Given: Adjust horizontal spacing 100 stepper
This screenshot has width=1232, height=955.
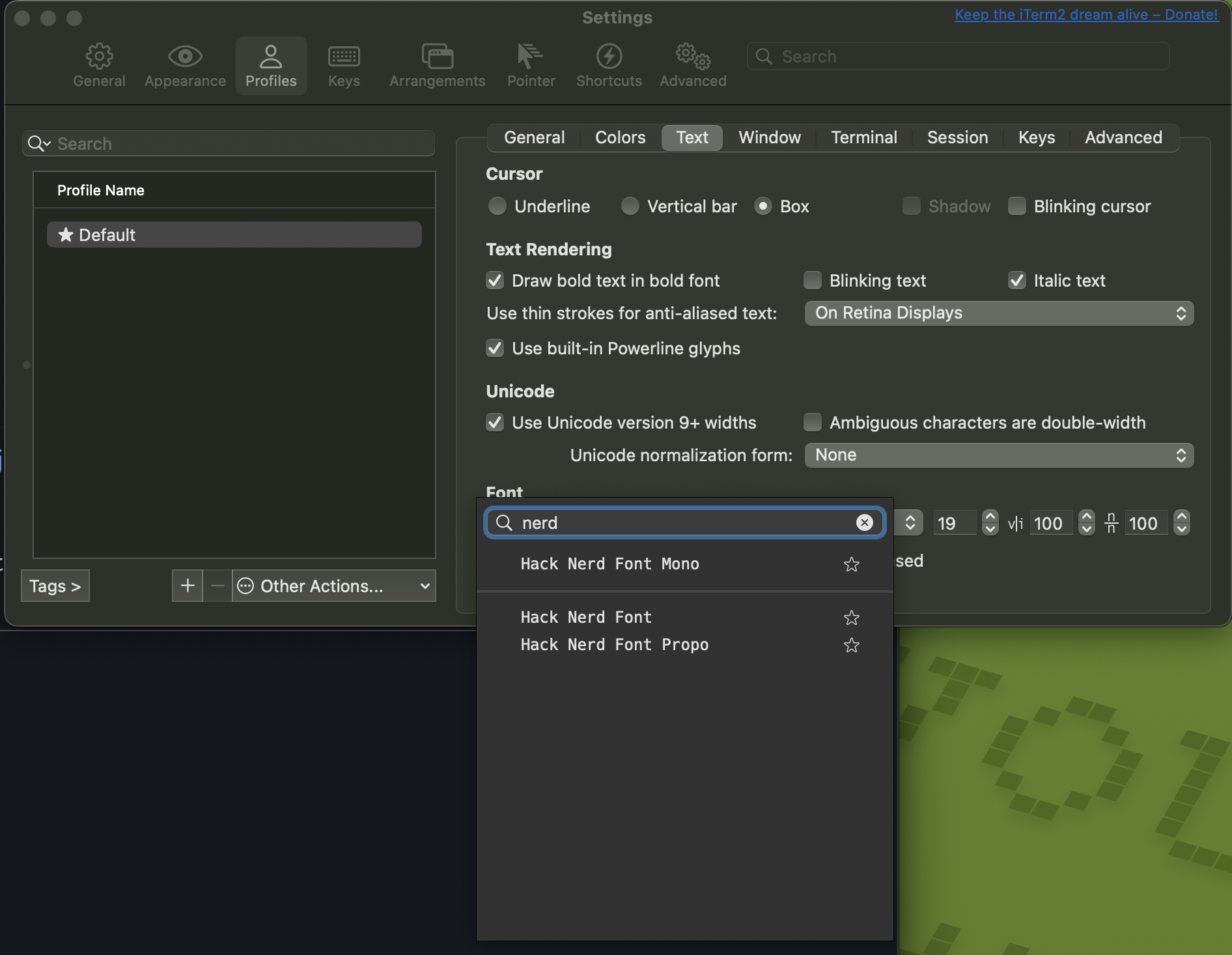Looking at the screenshot, I should tap(1086, 522).
